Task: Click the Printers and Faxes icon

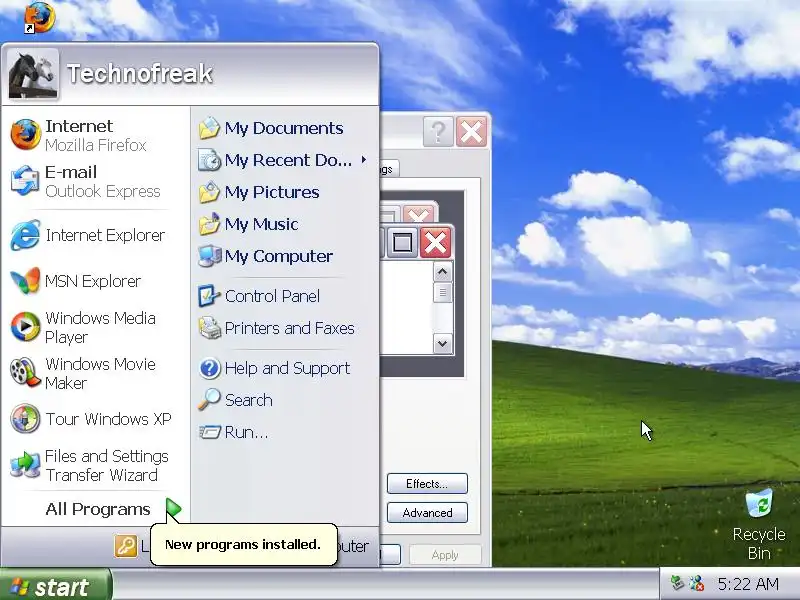Action: click(209, 328)
